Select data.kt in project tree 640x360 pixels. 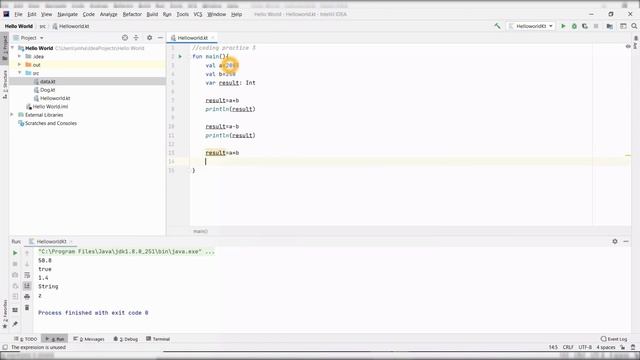click(47, 82)
